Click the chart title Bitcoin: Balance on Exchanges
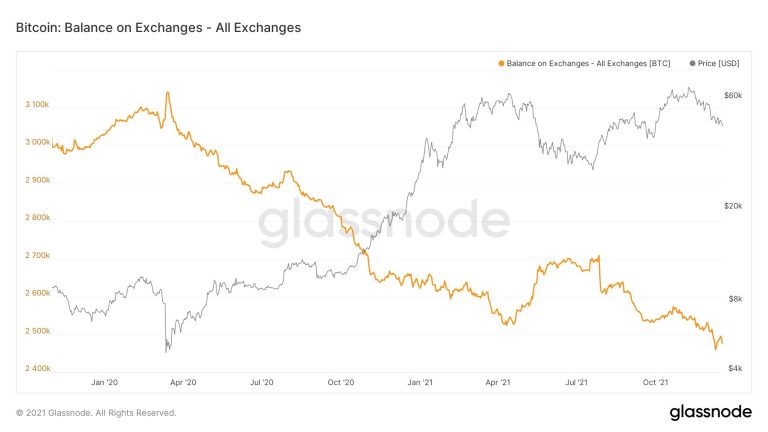 pos(158,27)
